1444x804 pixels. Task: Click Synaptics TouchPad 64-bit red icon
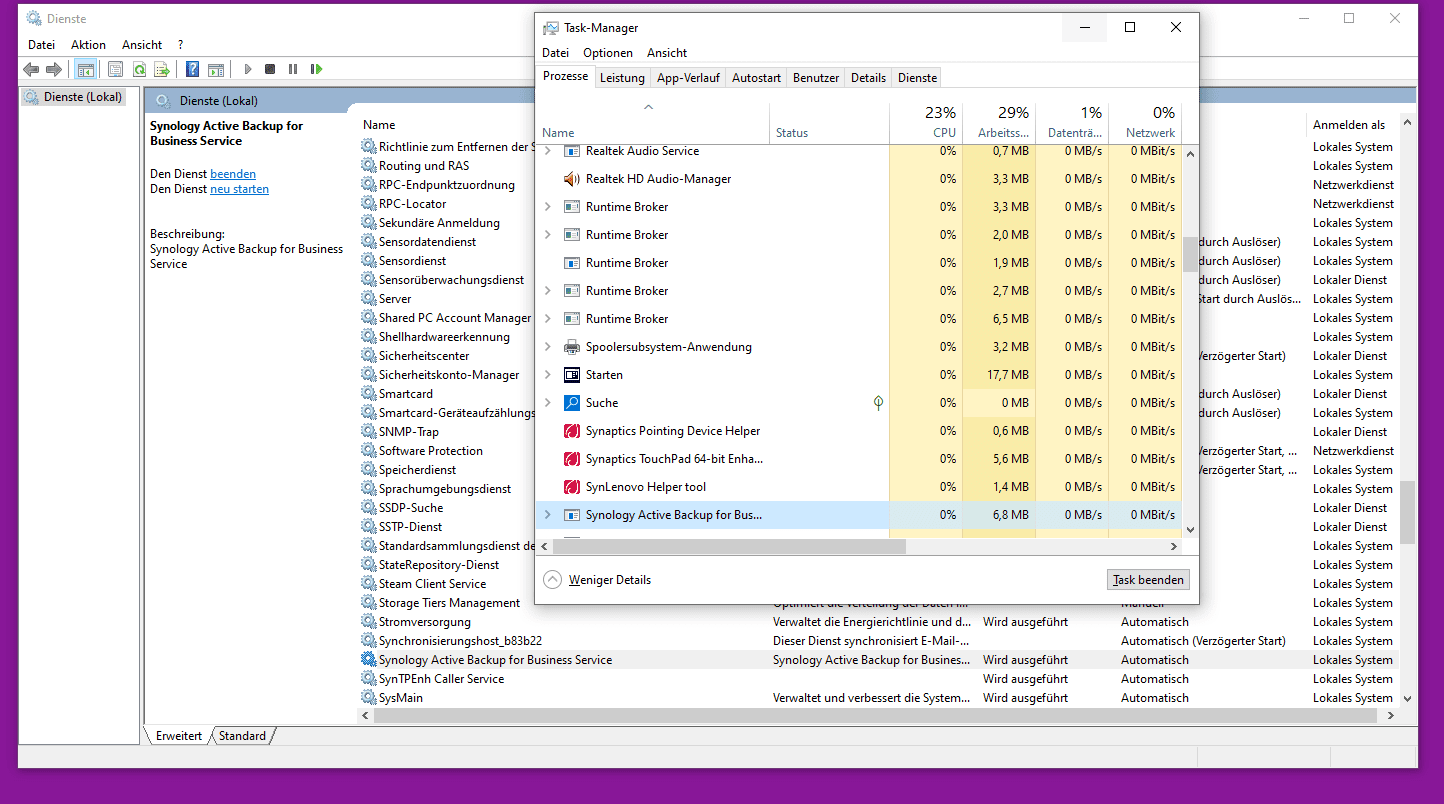pyautogui.click(x=572, y=459)
